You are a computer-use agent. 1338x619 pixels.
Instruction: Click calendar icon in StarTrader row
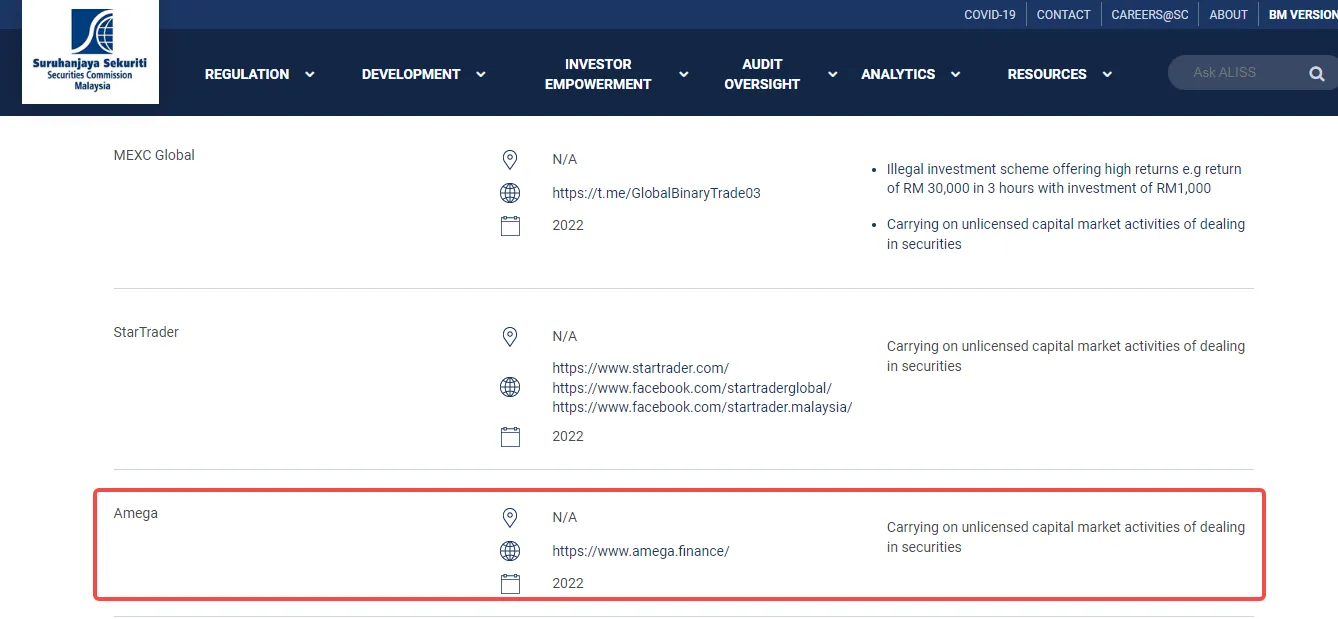510,436
